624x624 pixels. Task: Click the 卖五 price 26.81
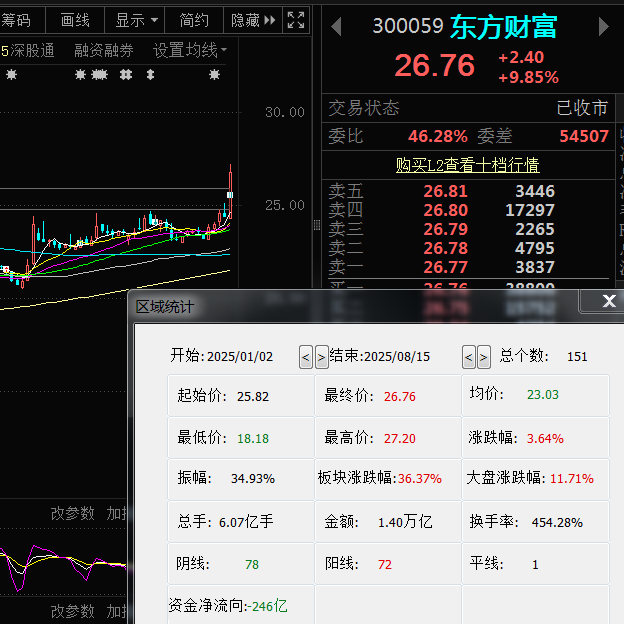pyautogui.click(x=445, y=191)
